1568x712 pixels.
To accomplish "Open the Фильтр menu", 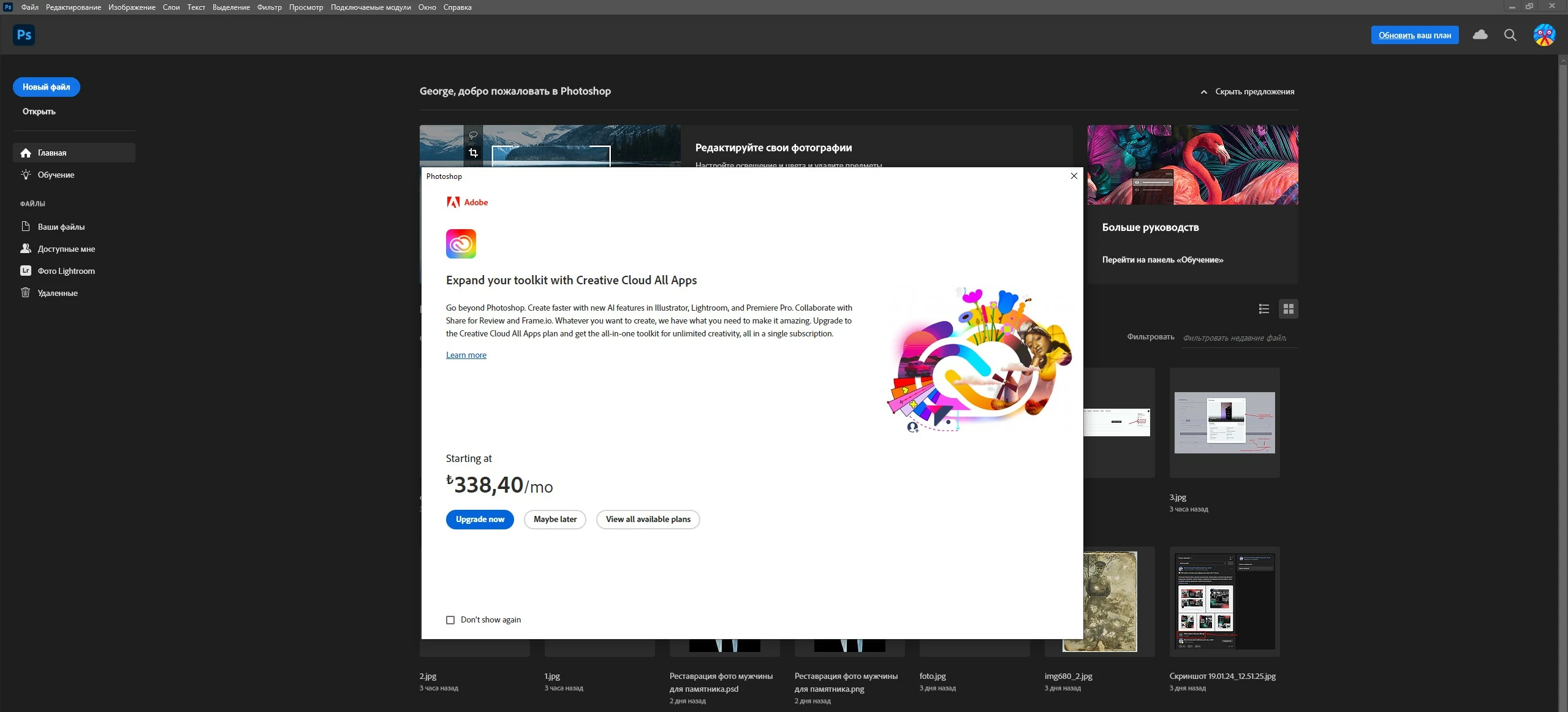I will point(269,7).
